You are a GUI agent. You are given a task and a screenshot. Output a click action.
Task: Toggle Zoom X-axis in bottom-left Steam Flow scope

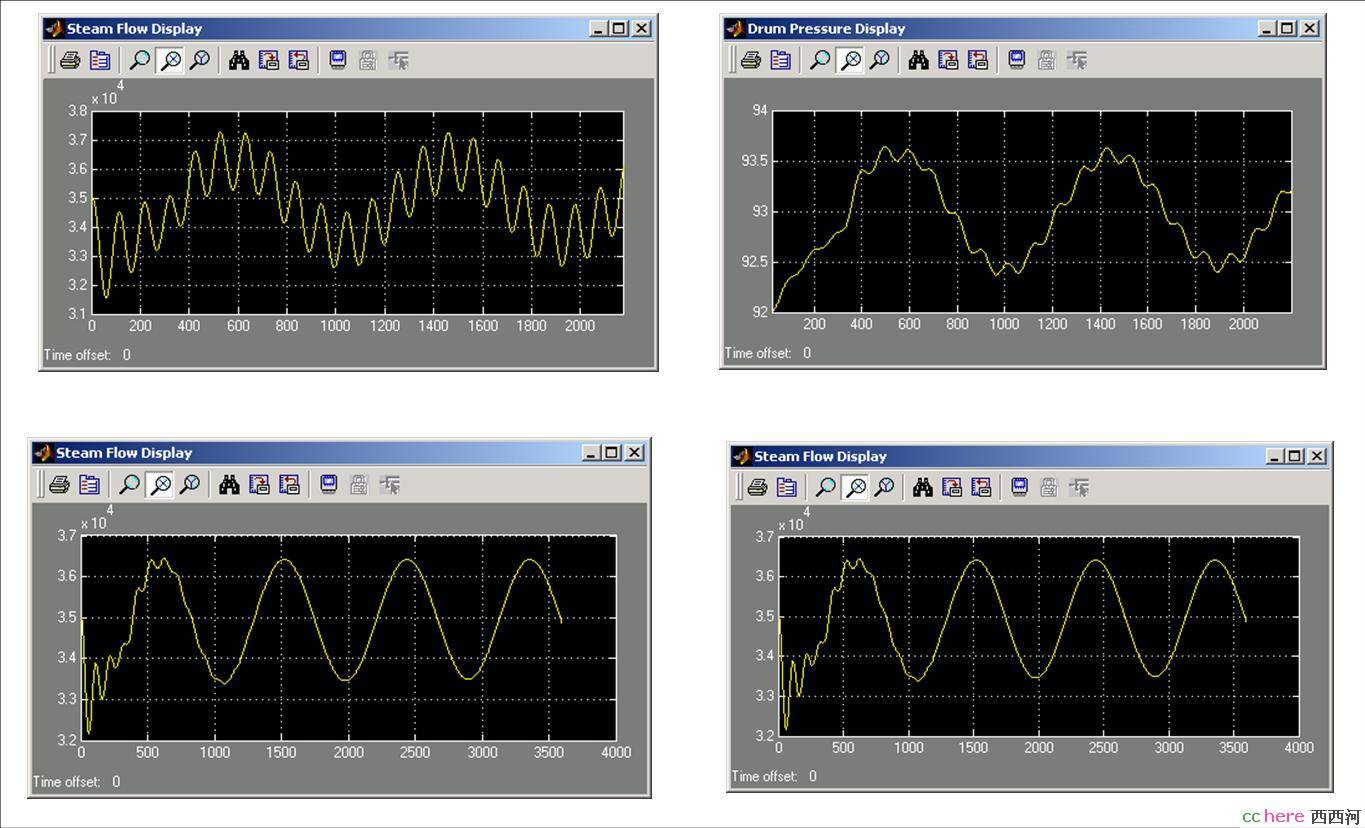(x=160, y=485)
